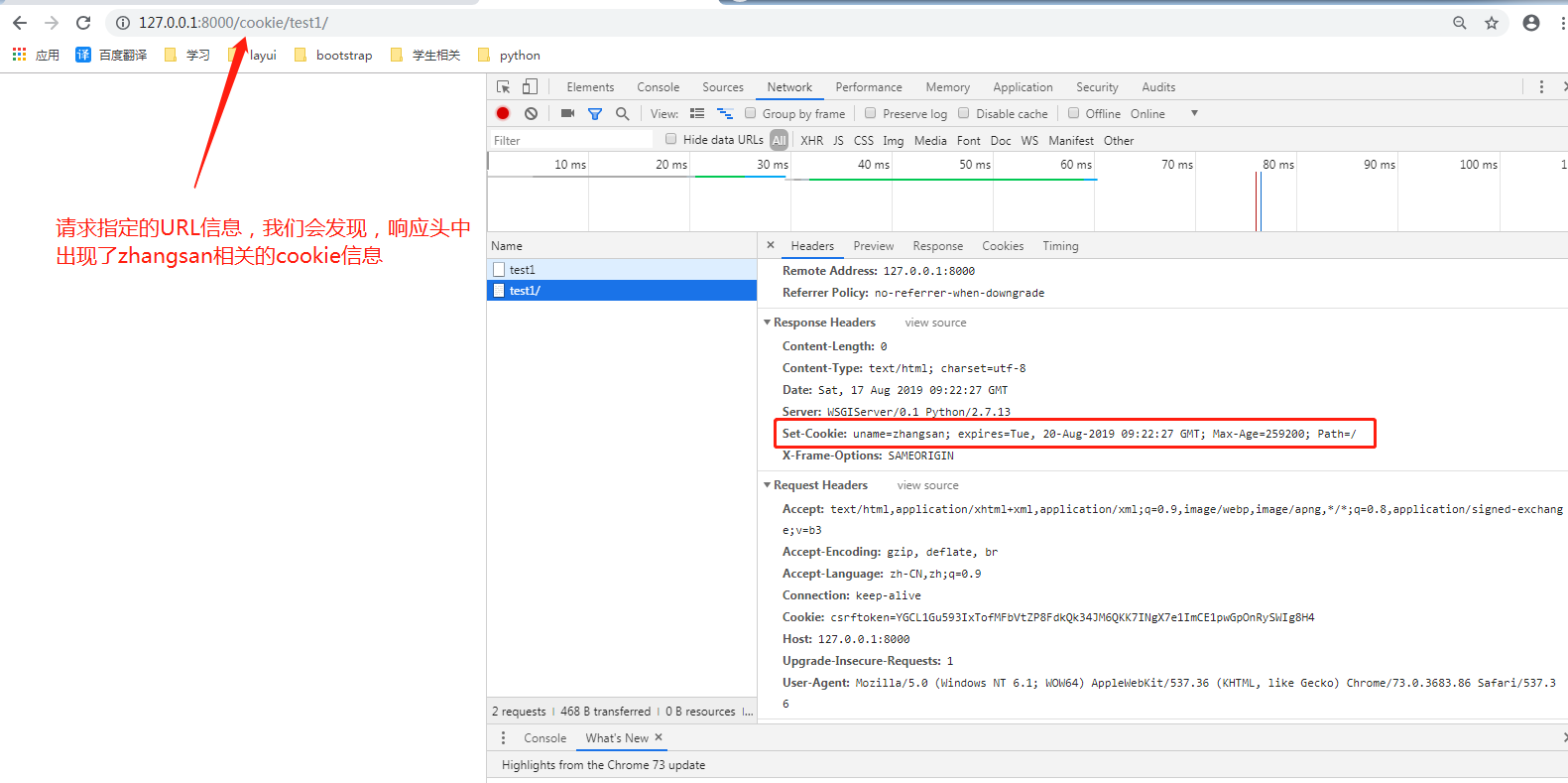Open the python bookmark folder
1568x783 pixels.
pos(509,55)
